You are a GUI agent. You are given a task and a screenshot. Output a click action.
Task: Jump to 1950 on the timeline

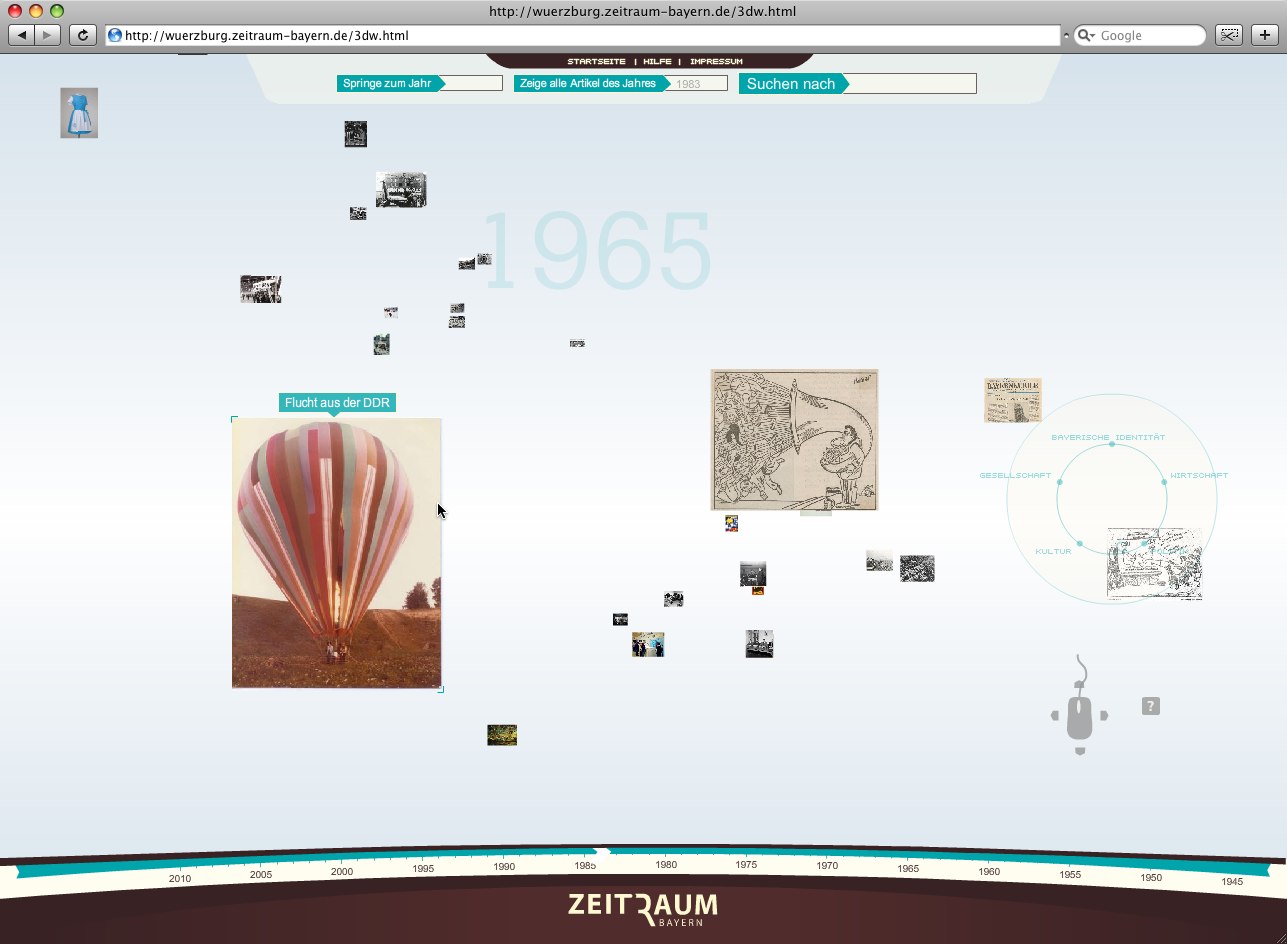(x=1151, y=878)
